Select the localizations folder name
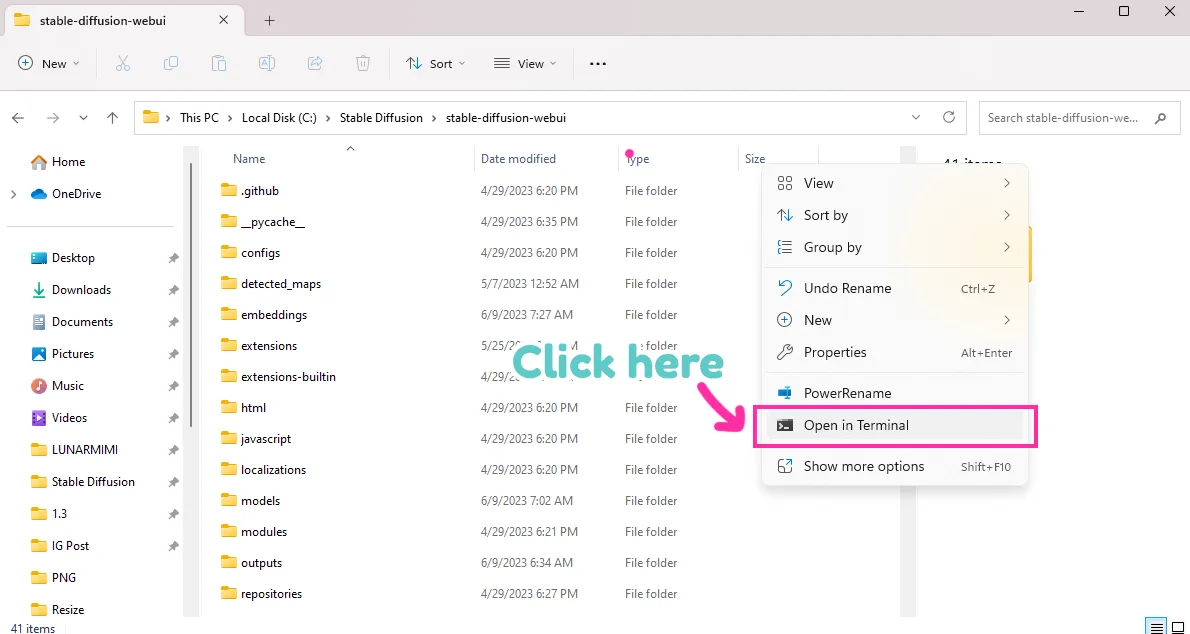1190x634 pixels. point(273,470)
